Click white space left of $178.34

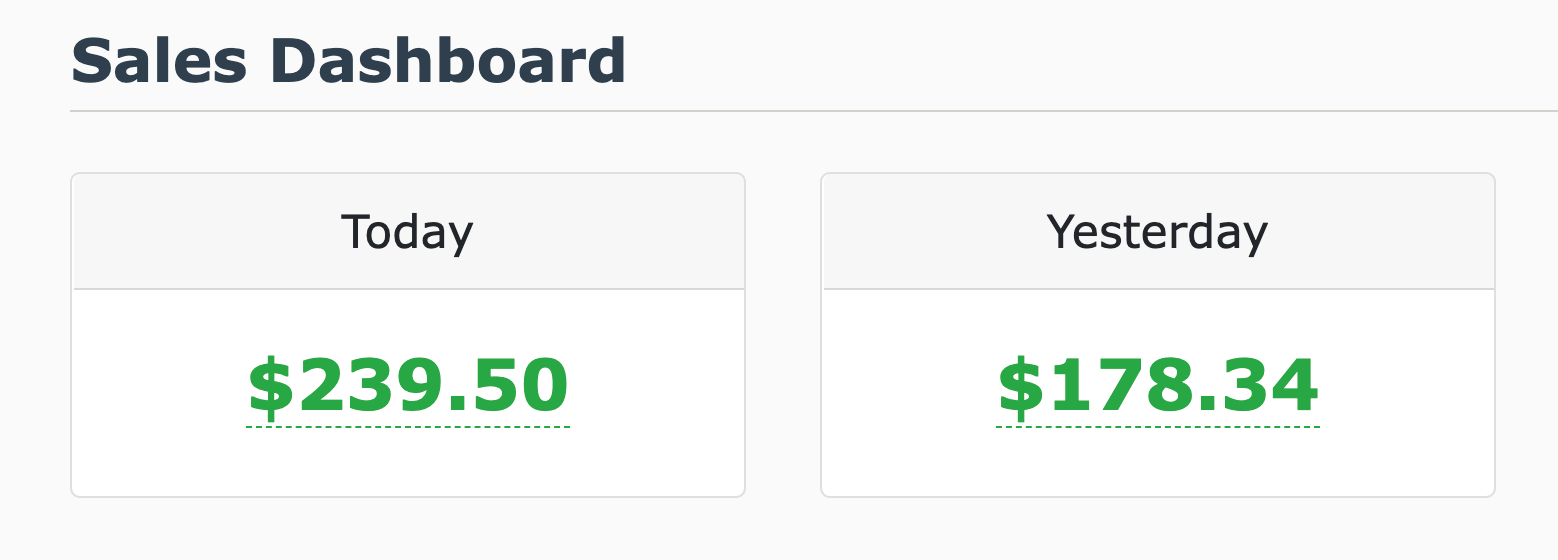coord(910,387)
